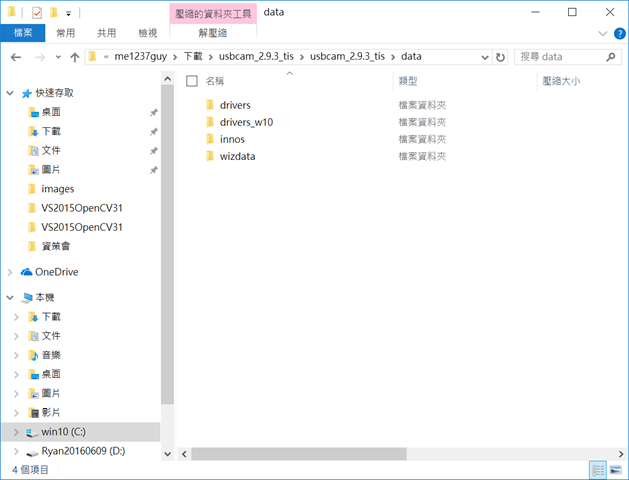Switch to large icons view in status bar
Screen dimensions: 629x480
[x=615, y=470]
